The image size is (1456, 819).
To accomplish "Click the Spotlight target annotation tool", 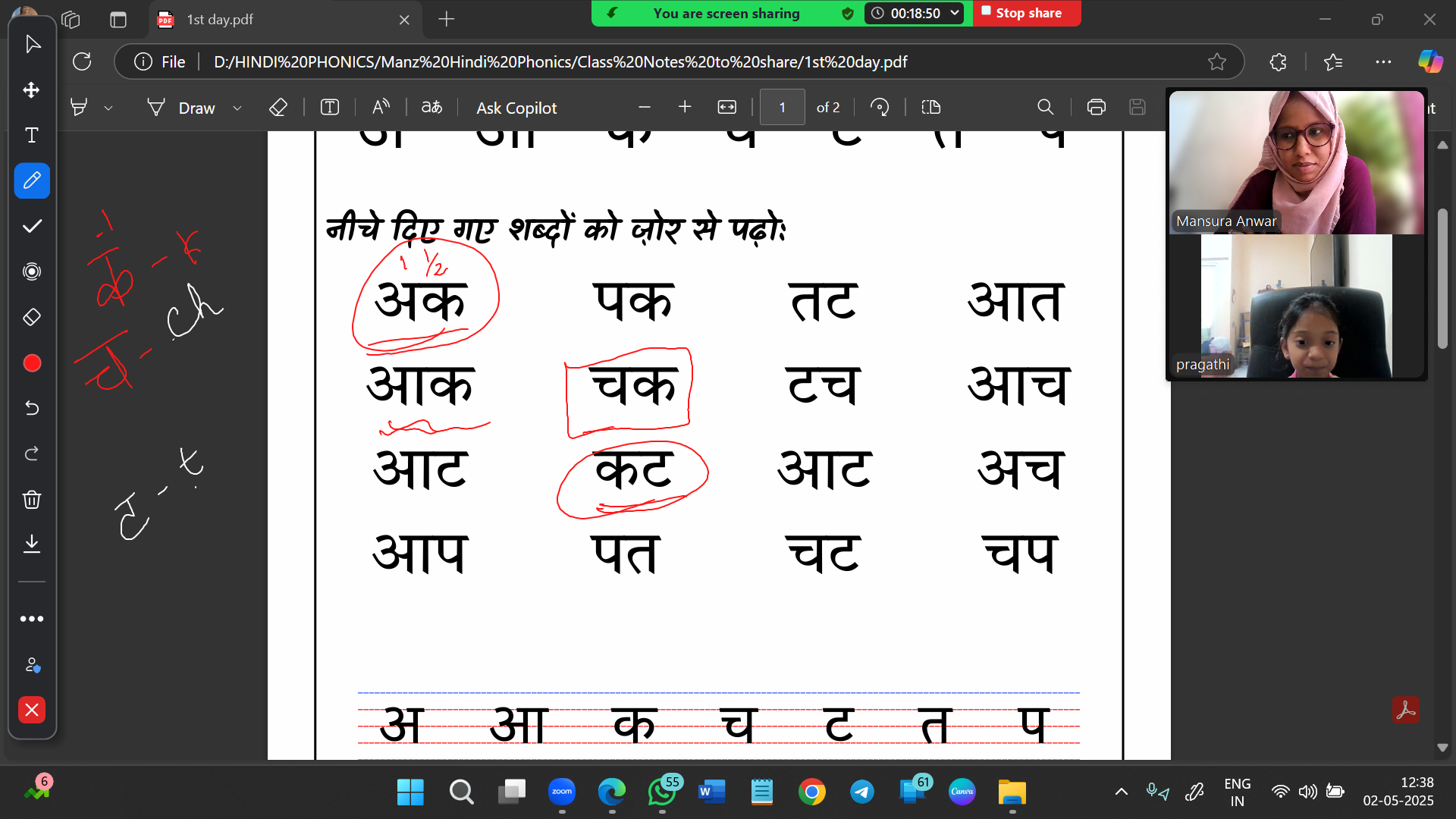I will [x=32, y=271].
